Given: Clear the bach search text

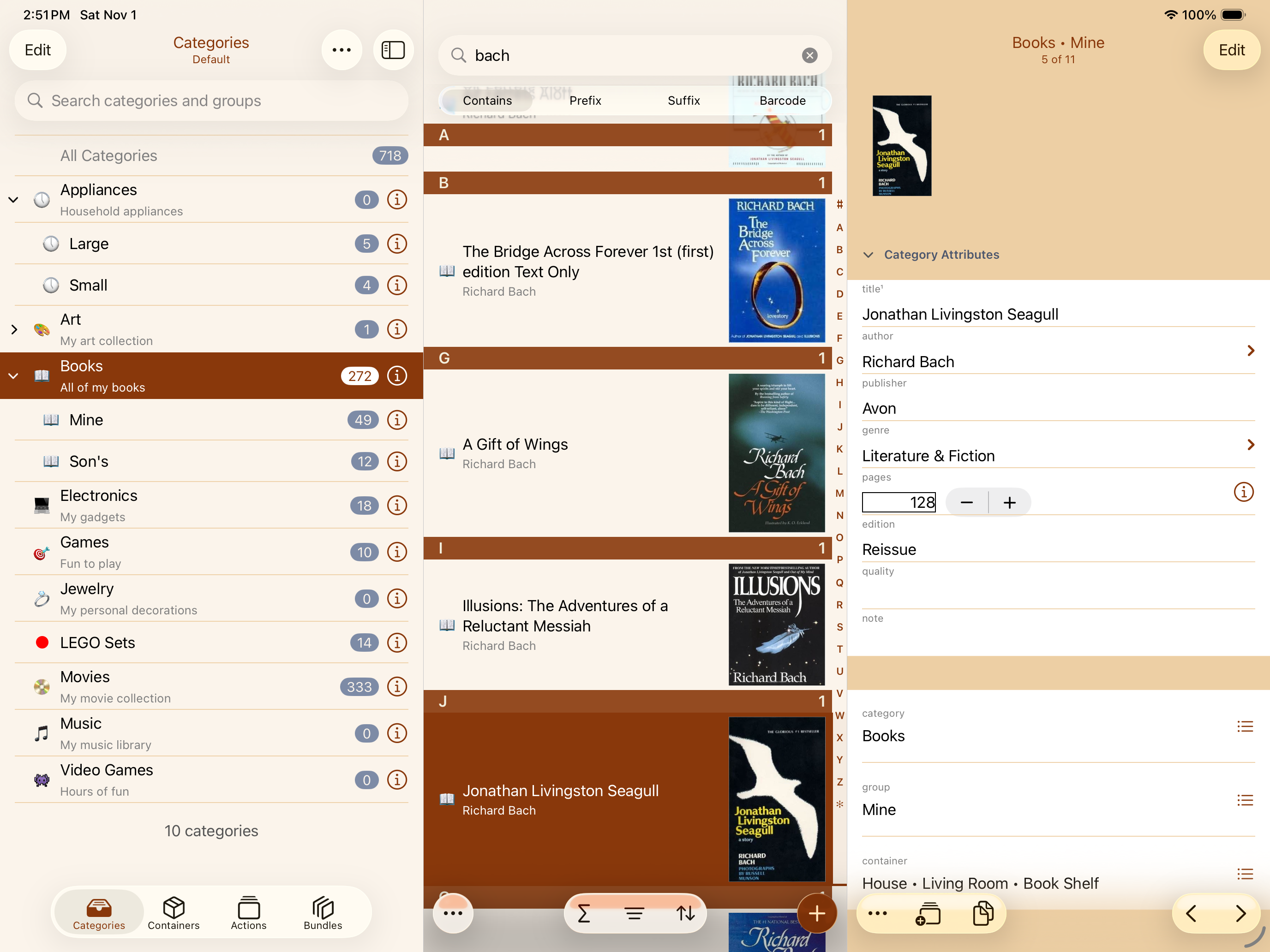Looking at the screenshot, I should 809,55.
